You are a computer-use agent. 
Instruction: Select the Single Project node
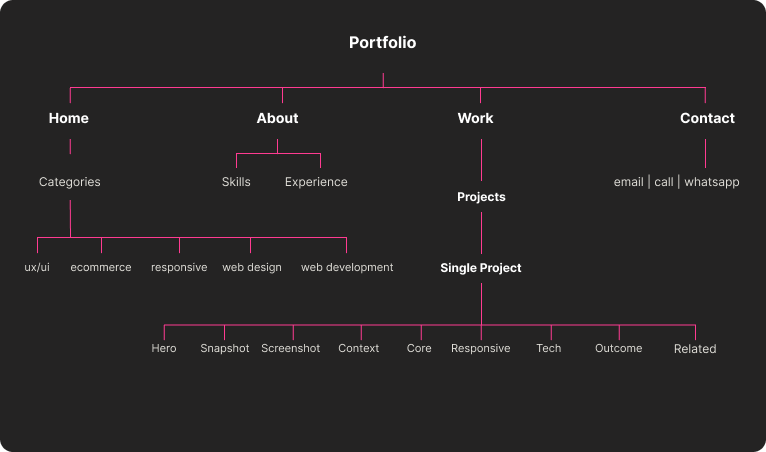[481, 268]
